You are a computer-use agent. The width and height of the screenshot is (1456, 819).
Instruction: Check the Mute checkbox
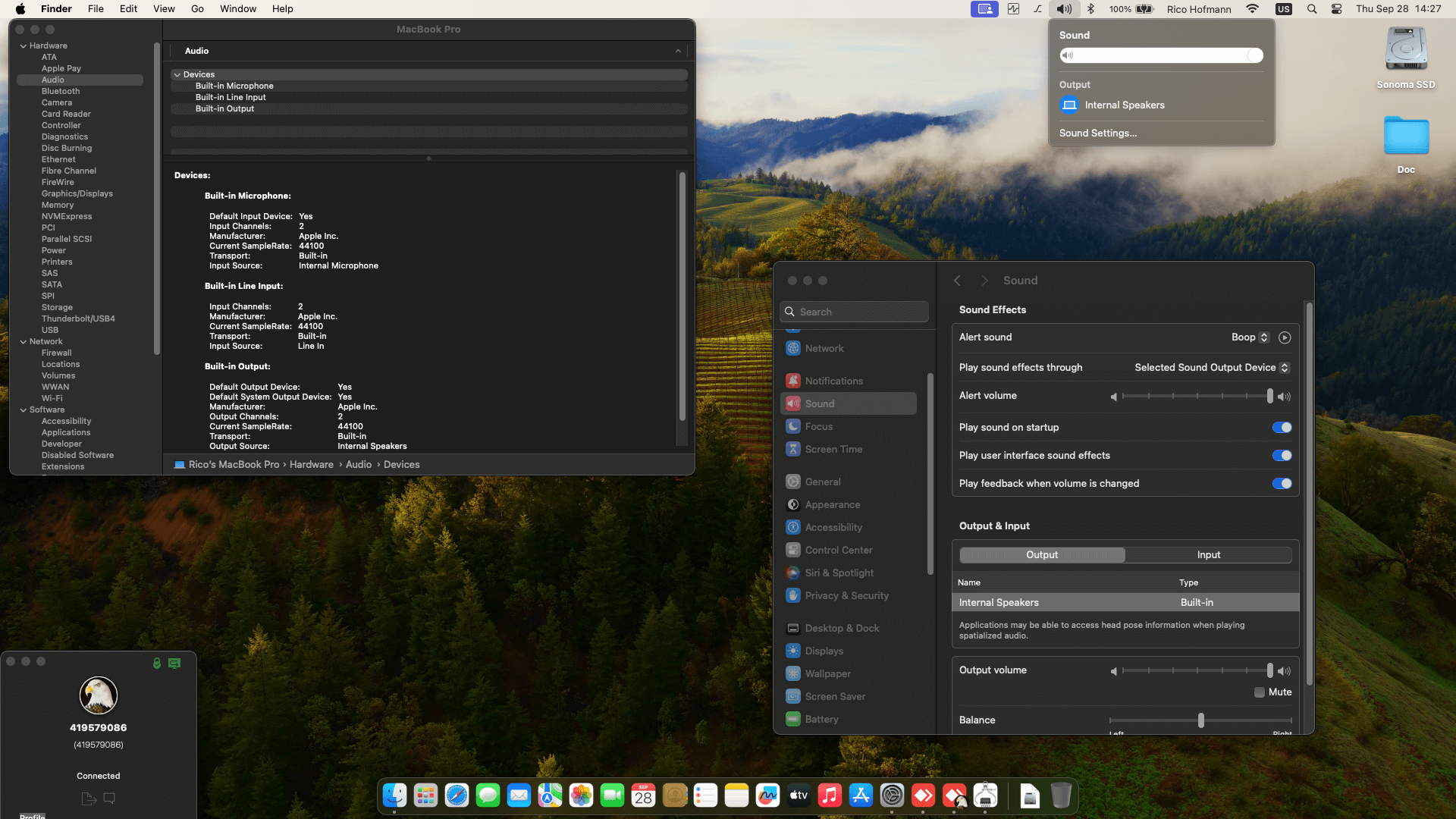(1260, 692)
